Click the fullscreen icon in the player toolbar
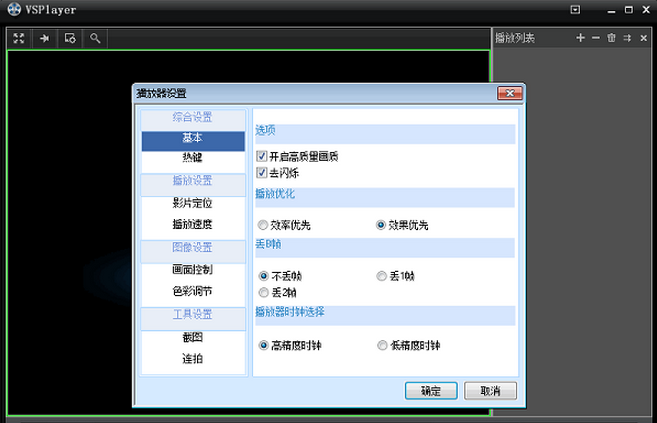 pyautogui.click(x=19, y=38)
